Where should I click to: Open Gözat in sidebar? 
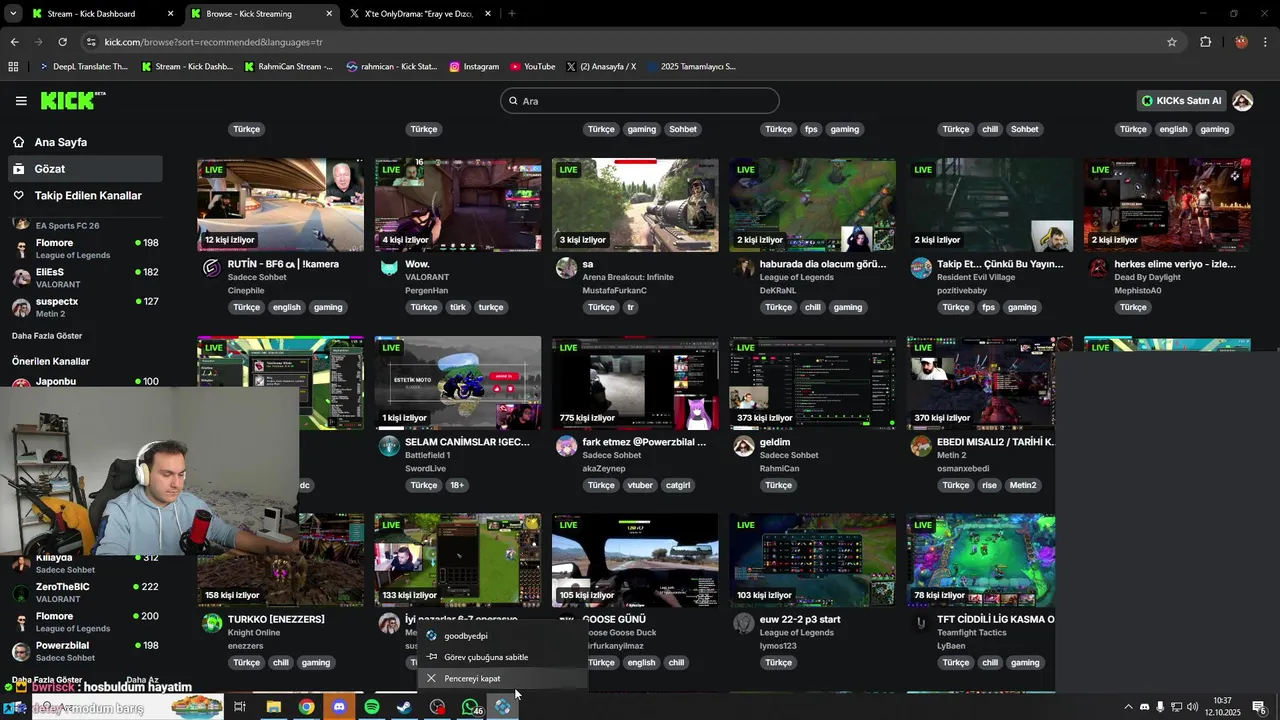coord(84,169)
